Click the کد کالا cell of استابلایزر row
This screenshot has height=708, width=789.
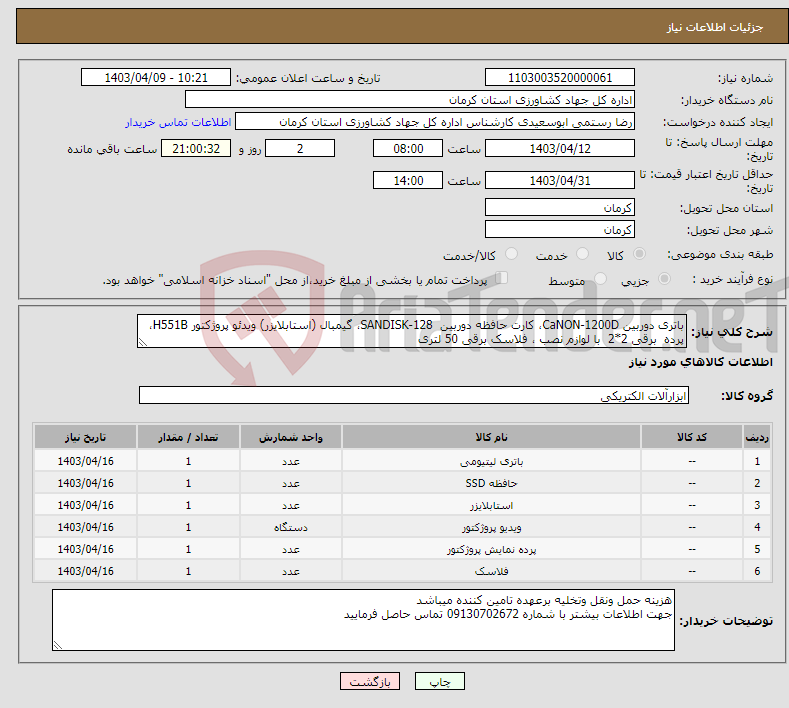692,505
